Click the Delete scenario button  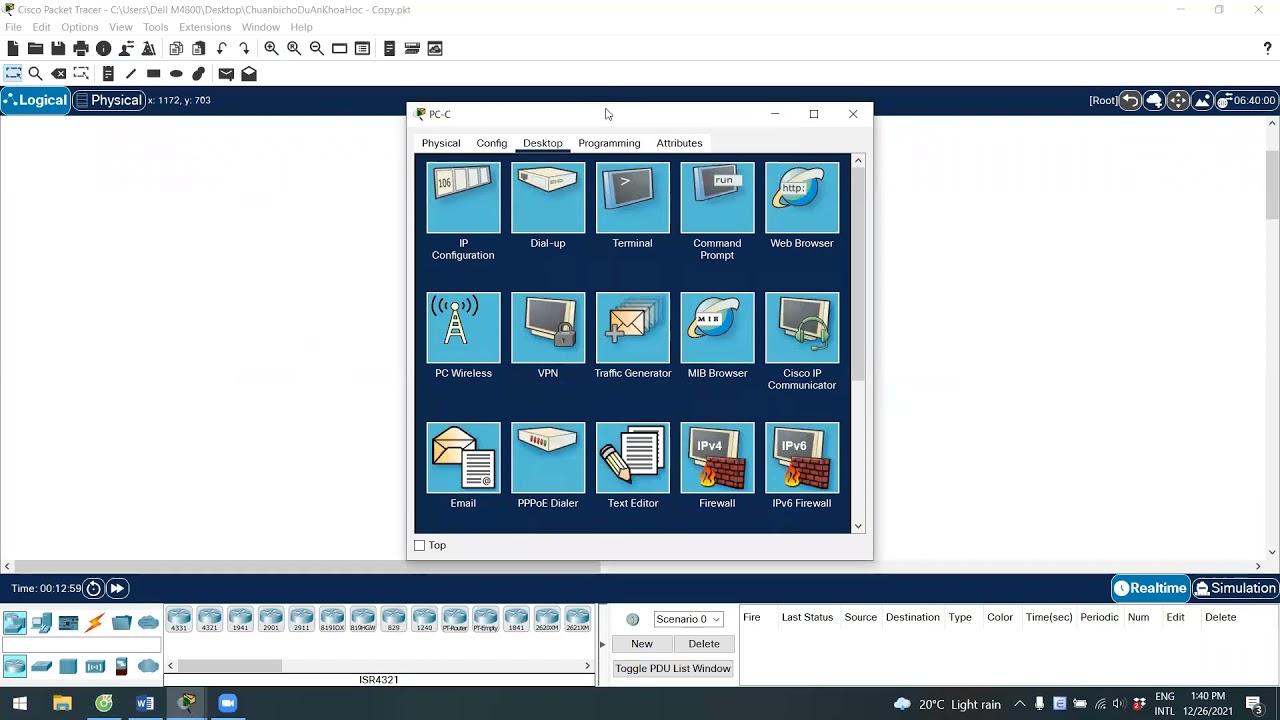pyautogui.click(x=704, y=644)
